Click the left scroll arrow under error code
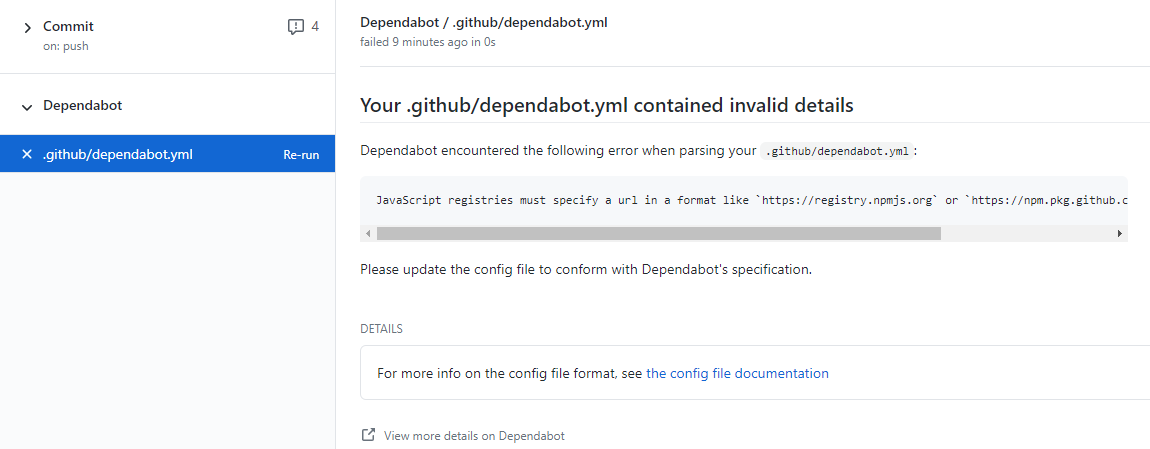 click(x=368, y=233)
